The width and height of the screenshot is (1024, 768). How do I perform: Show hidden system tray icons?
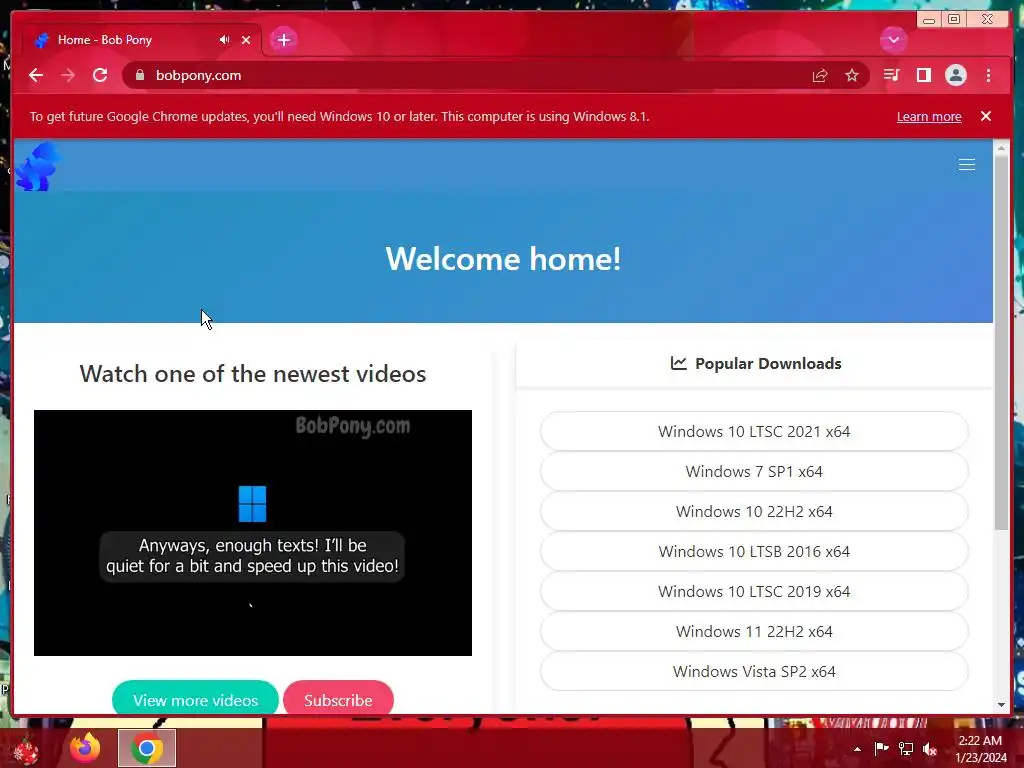857,749
